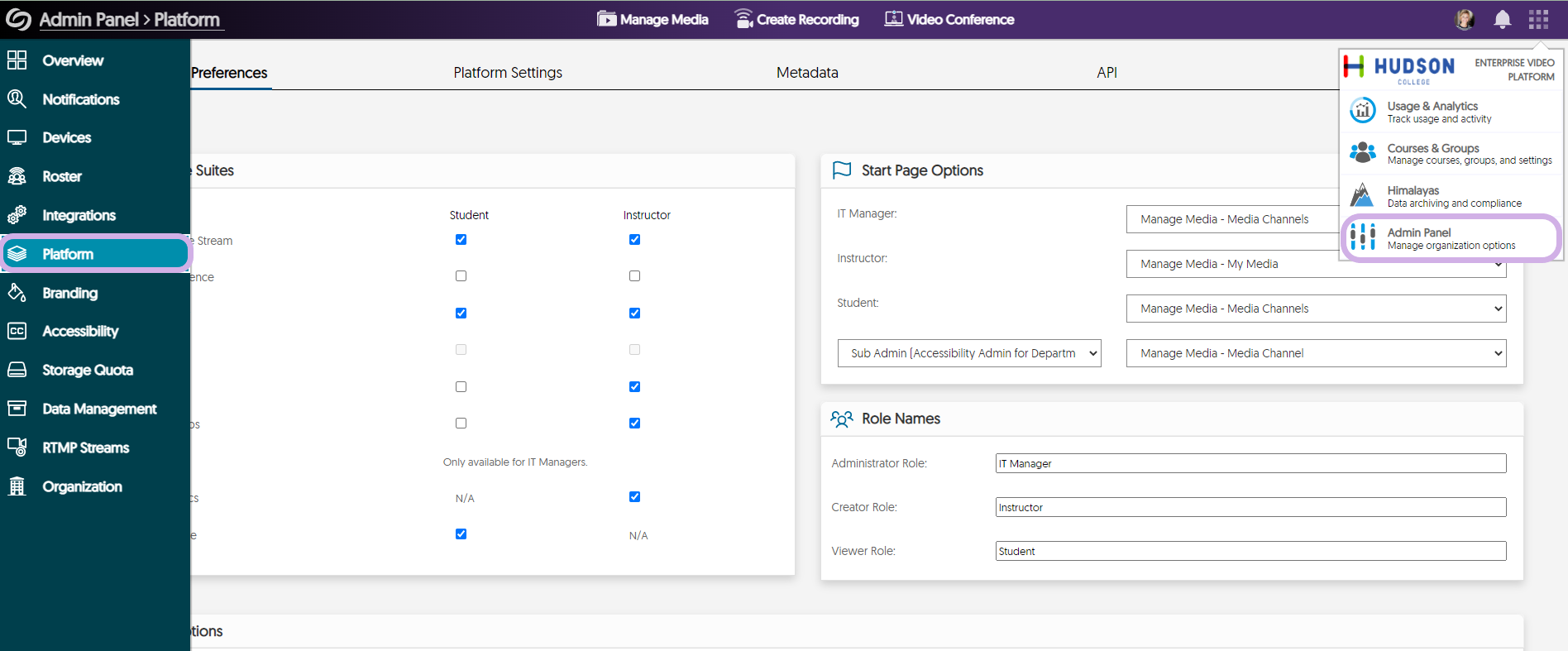Click the Devices sidebar icon
This screenshot has height=651, width=1568.
click(x=17, y=137)
